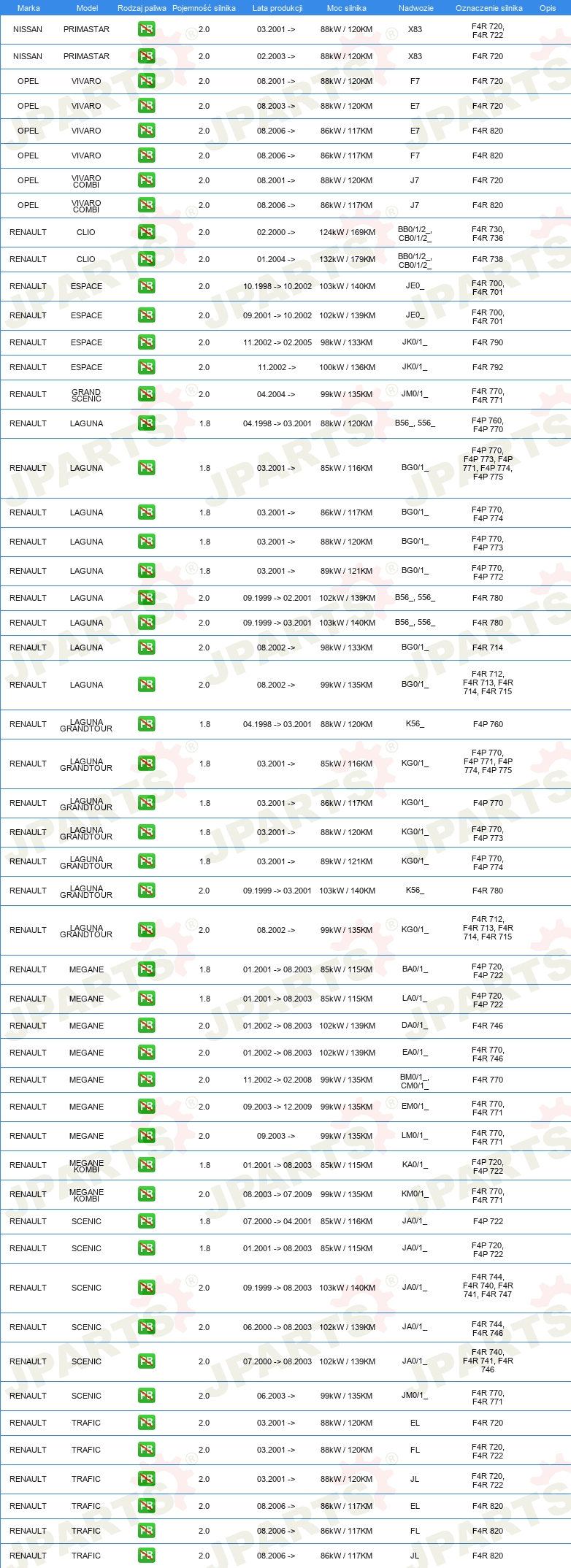Click fuel icon for Vivaro Combi 08.2006 row
The height and width of the screenshot is (1568, 571).
(x=146, y=205)
